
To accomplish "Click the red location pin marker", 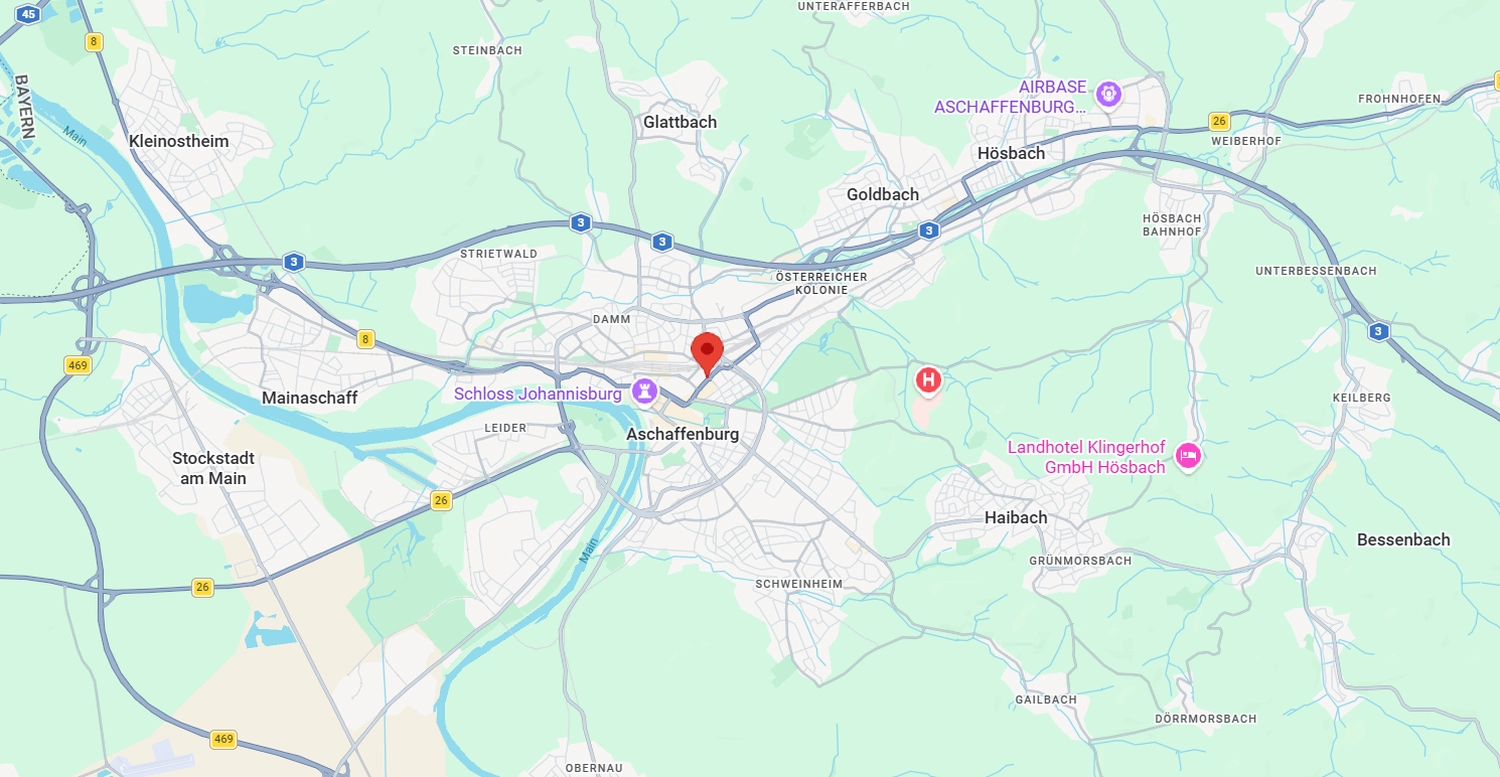I will coord(707,354).
